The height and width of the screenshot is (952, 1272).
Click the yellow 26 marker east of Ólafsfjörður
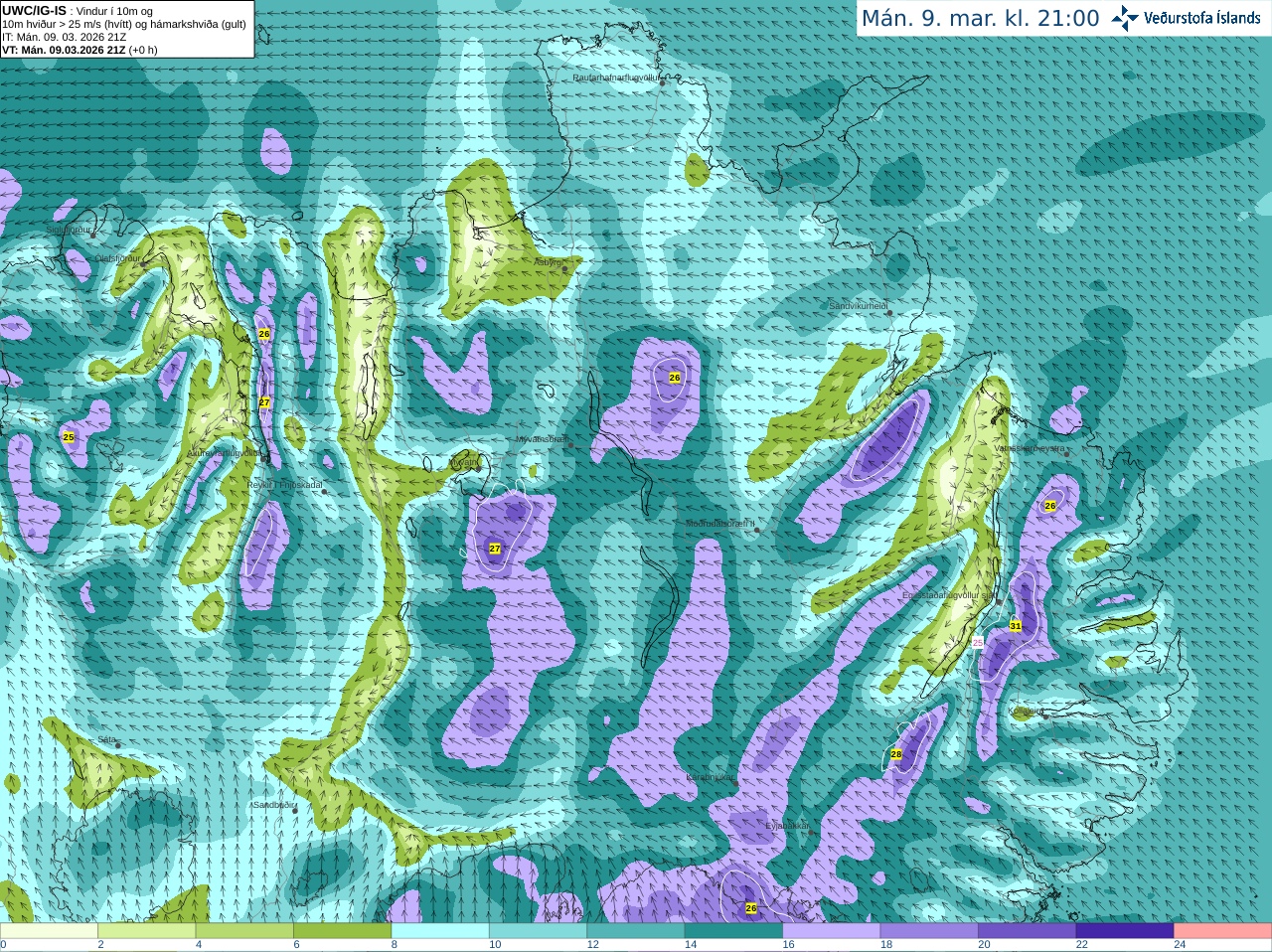tap(264, 334)
